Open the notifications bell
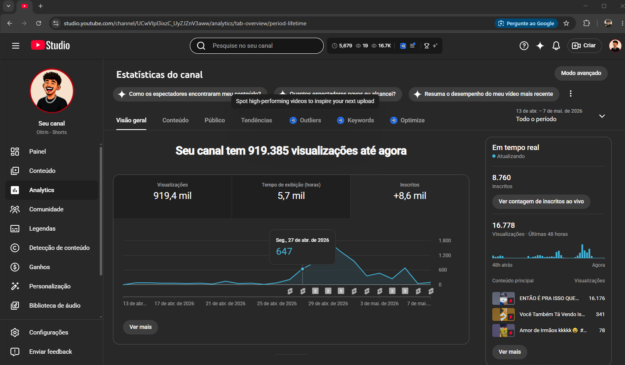The height and width of the screenshot is (365, 625). pos(556,46)
